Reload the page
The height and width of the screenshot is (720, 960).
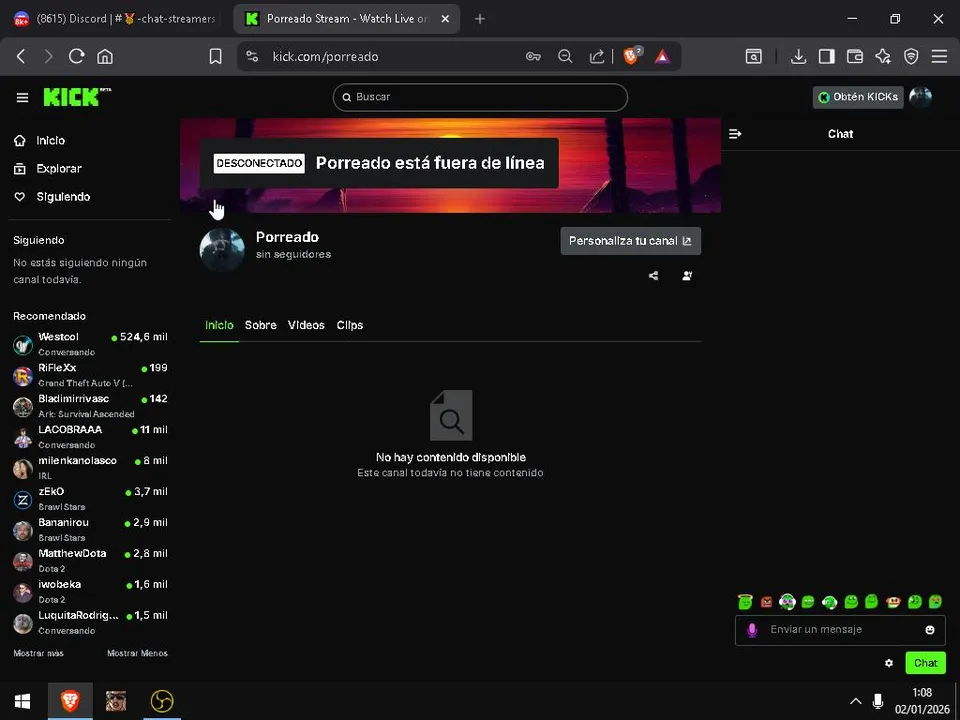point(77,56)
